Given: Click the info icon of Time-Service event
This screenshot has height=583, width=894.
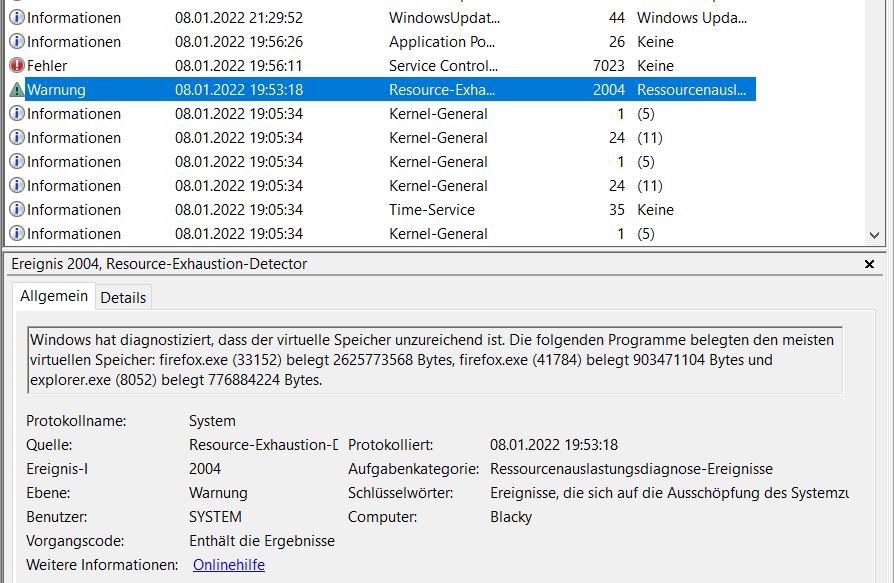Looking at the screenshot, I should [16, 210].
